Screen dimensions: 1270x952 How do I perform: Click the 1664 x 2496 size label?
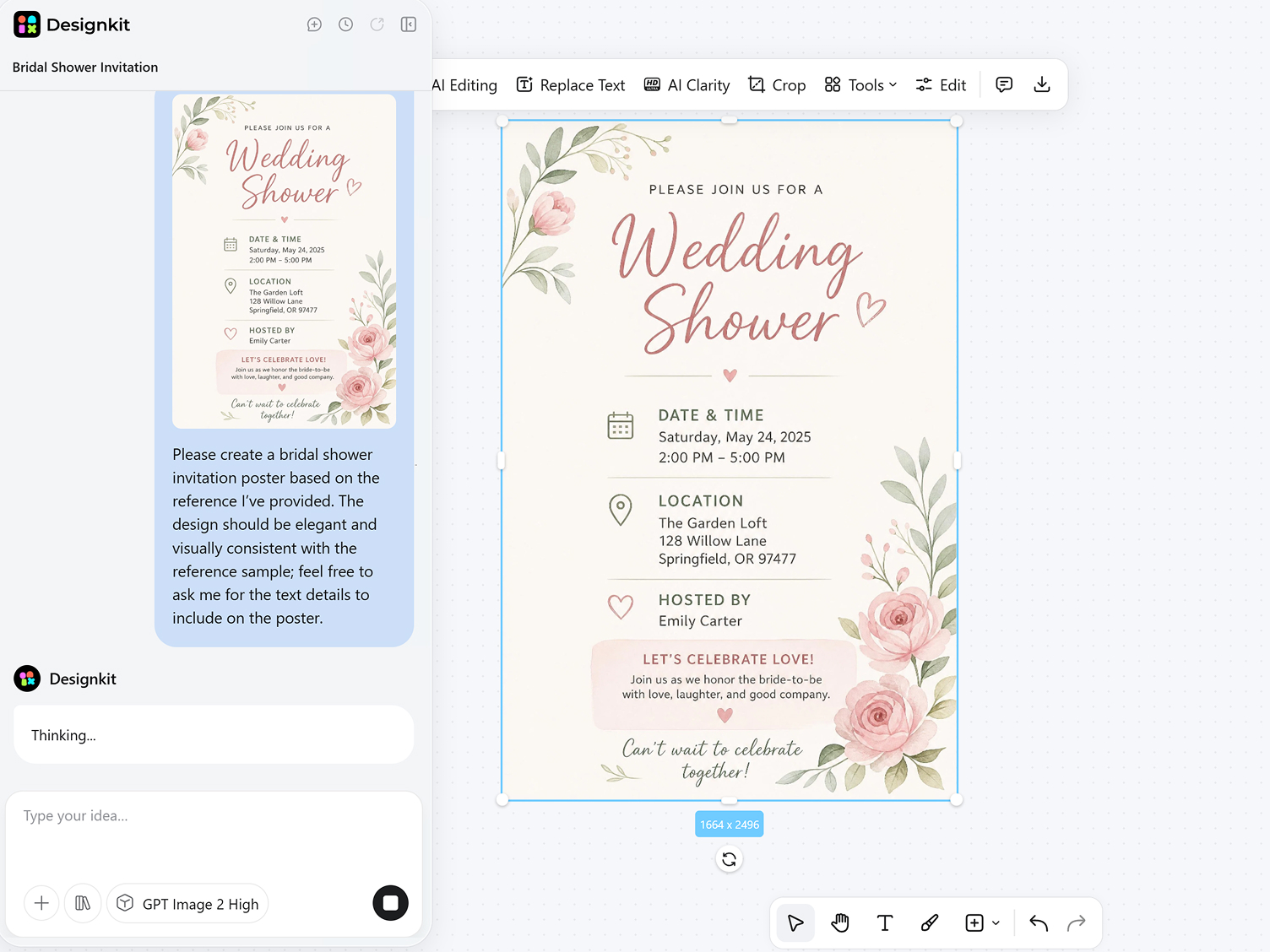(730, 825)
